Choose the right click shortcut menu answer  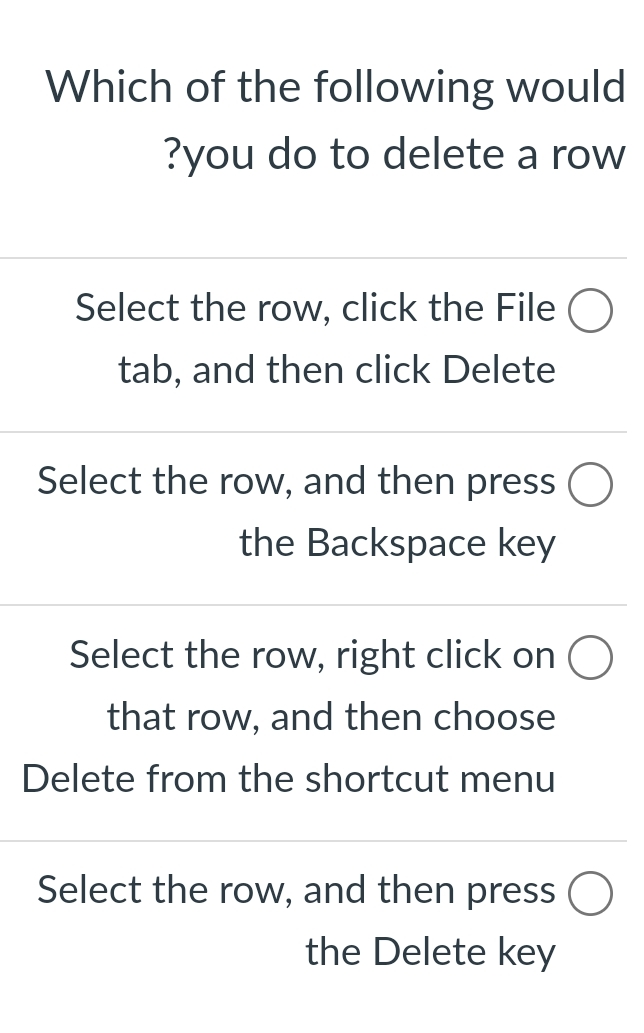pos(590,658)
